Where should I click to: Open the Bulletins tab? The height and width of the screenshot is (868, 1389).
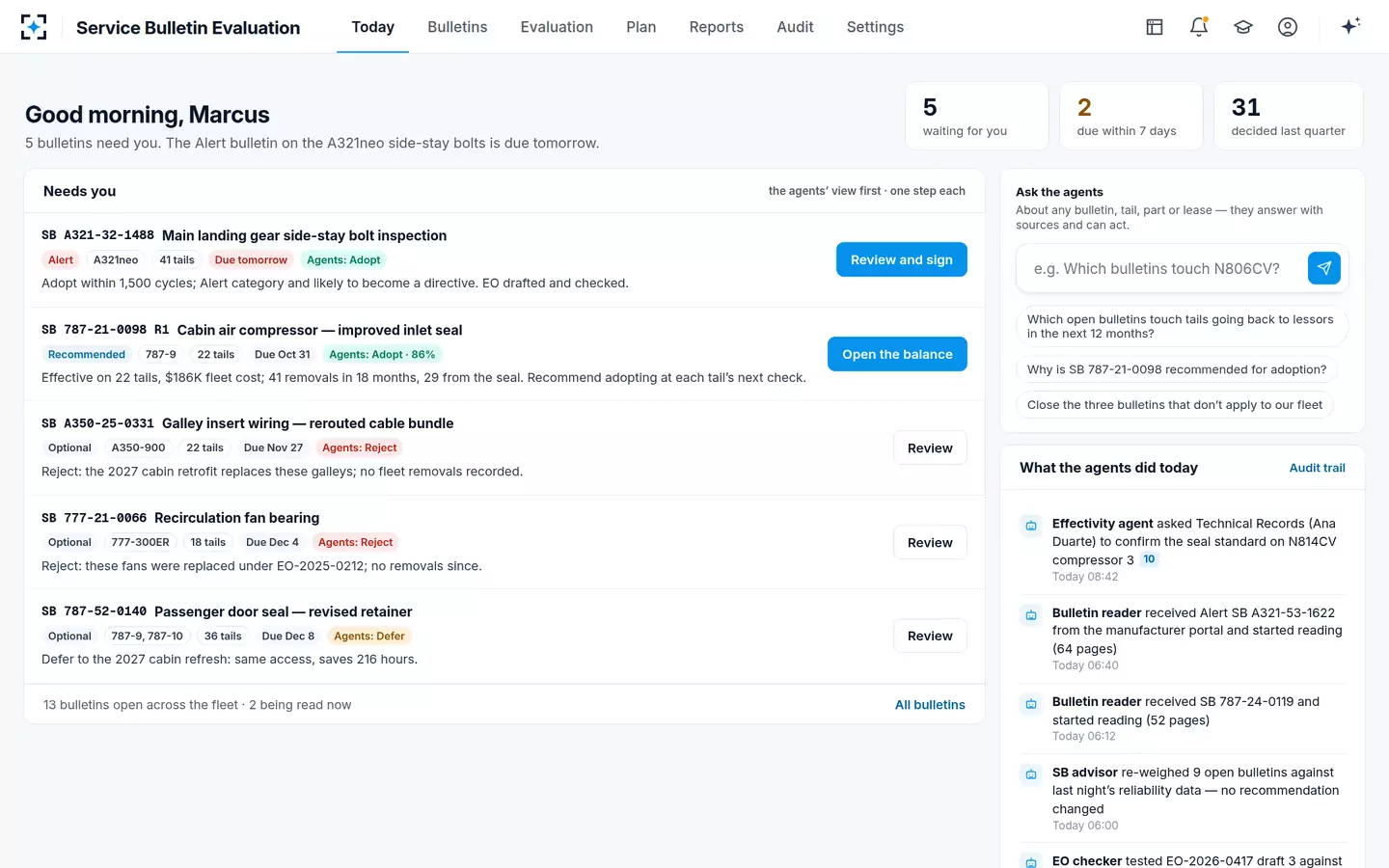(457, 27)
